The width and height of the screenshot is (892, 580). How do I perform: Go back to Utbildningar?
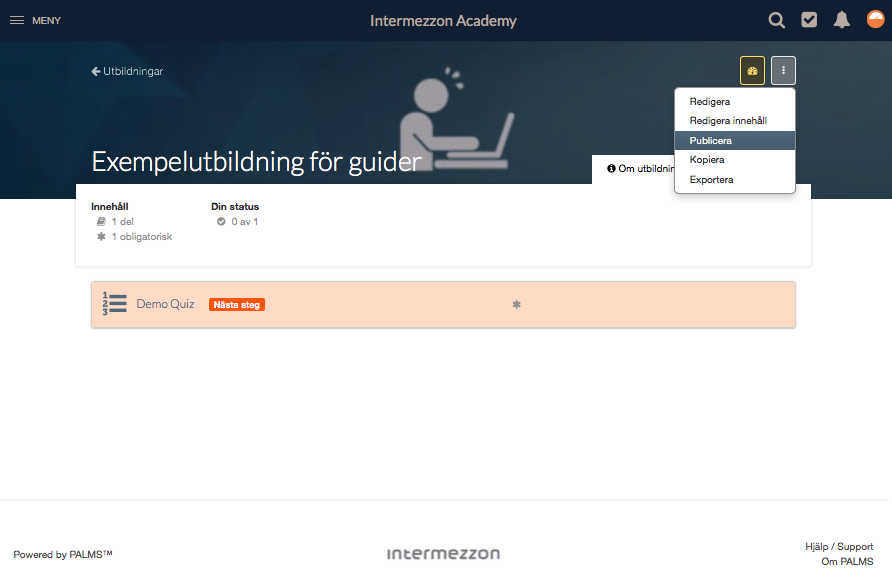(127, 71)
